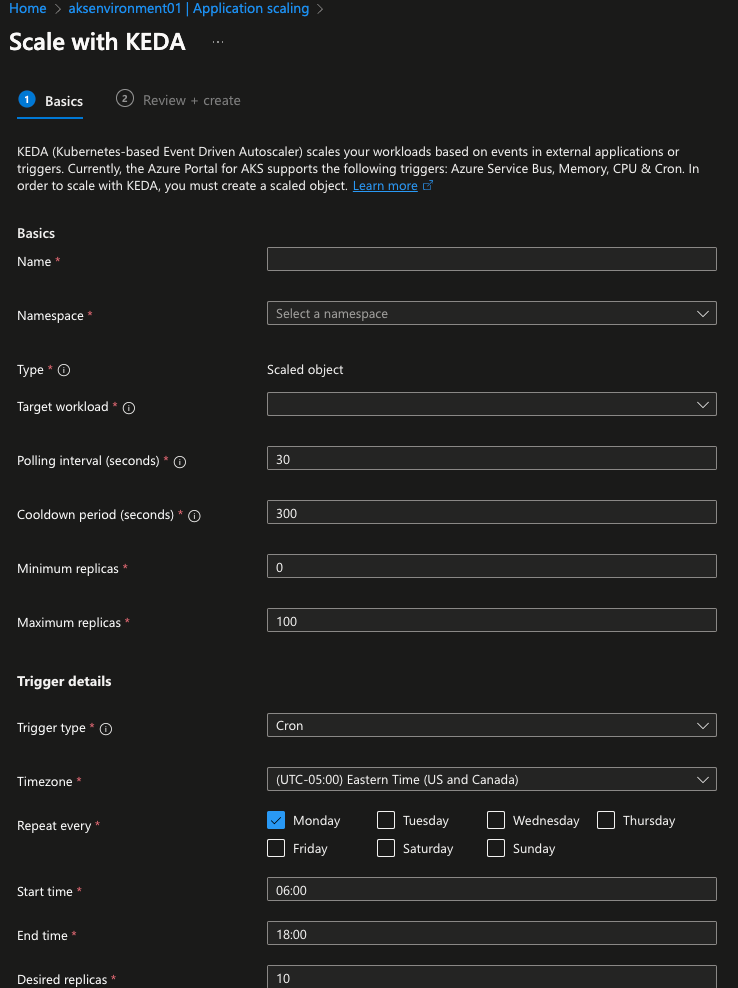Viewport: 738px width, 988px height.
Task: Expand the Target workload dropdown
Action: [491, 404]
